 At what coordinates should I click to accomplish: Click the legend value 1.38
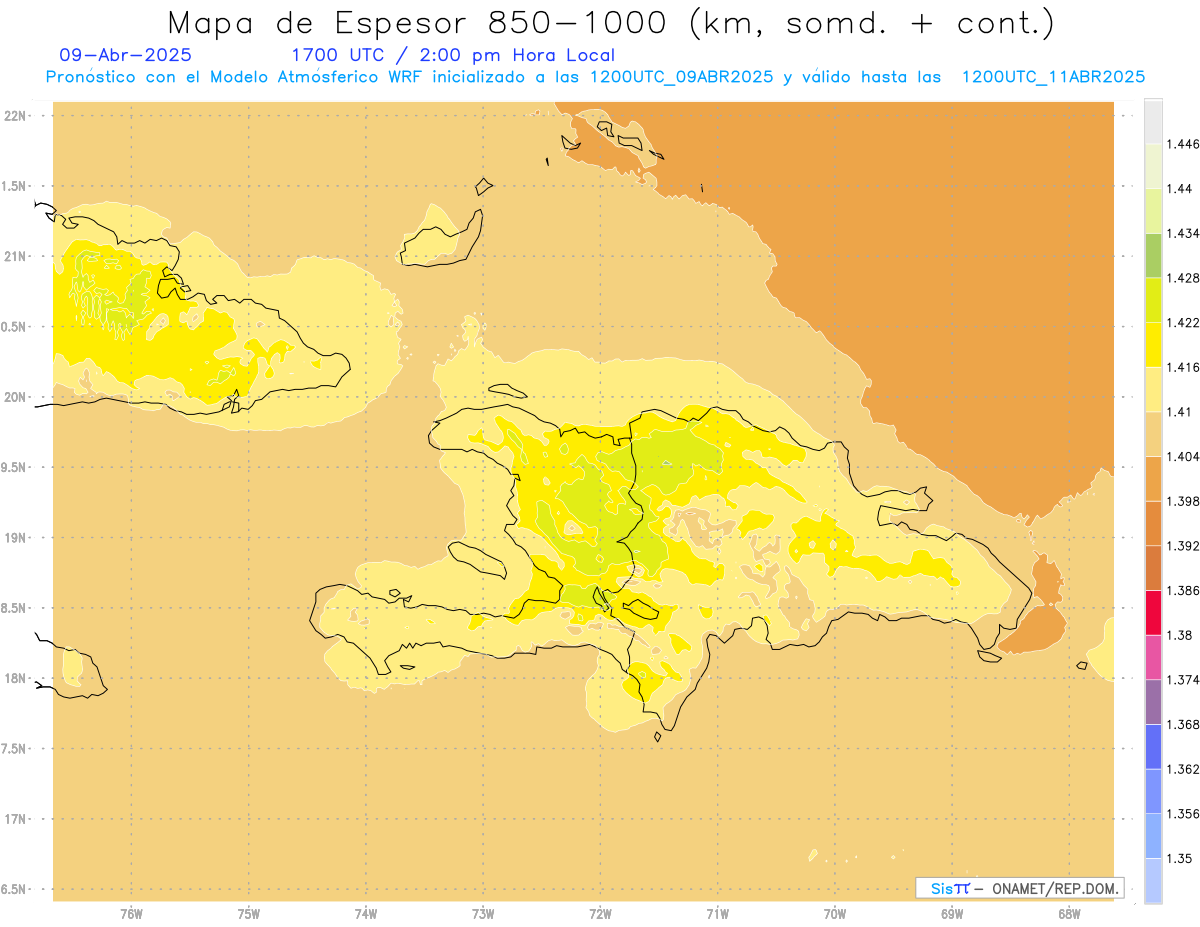[x=1179, y=635]
